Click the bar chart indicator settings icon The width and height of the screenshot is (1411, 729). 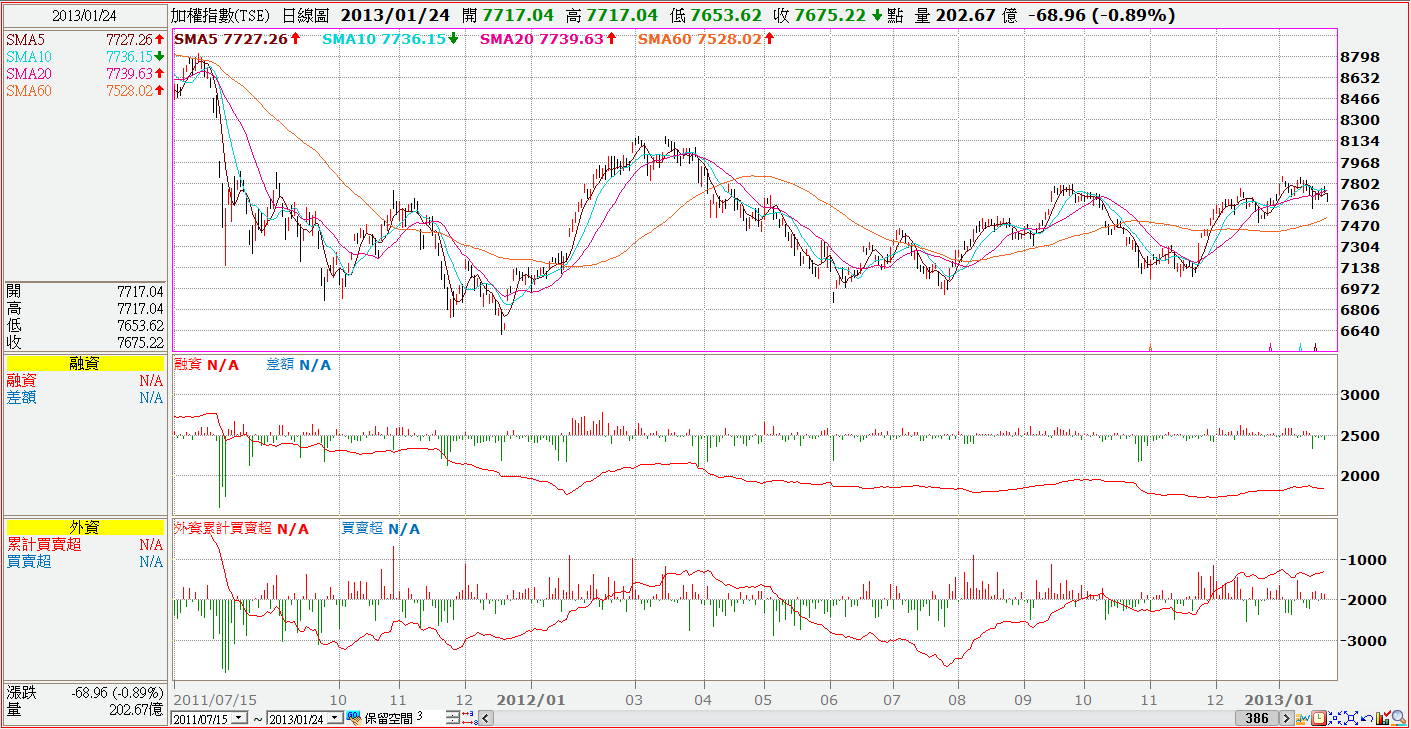pos(1383,718)
